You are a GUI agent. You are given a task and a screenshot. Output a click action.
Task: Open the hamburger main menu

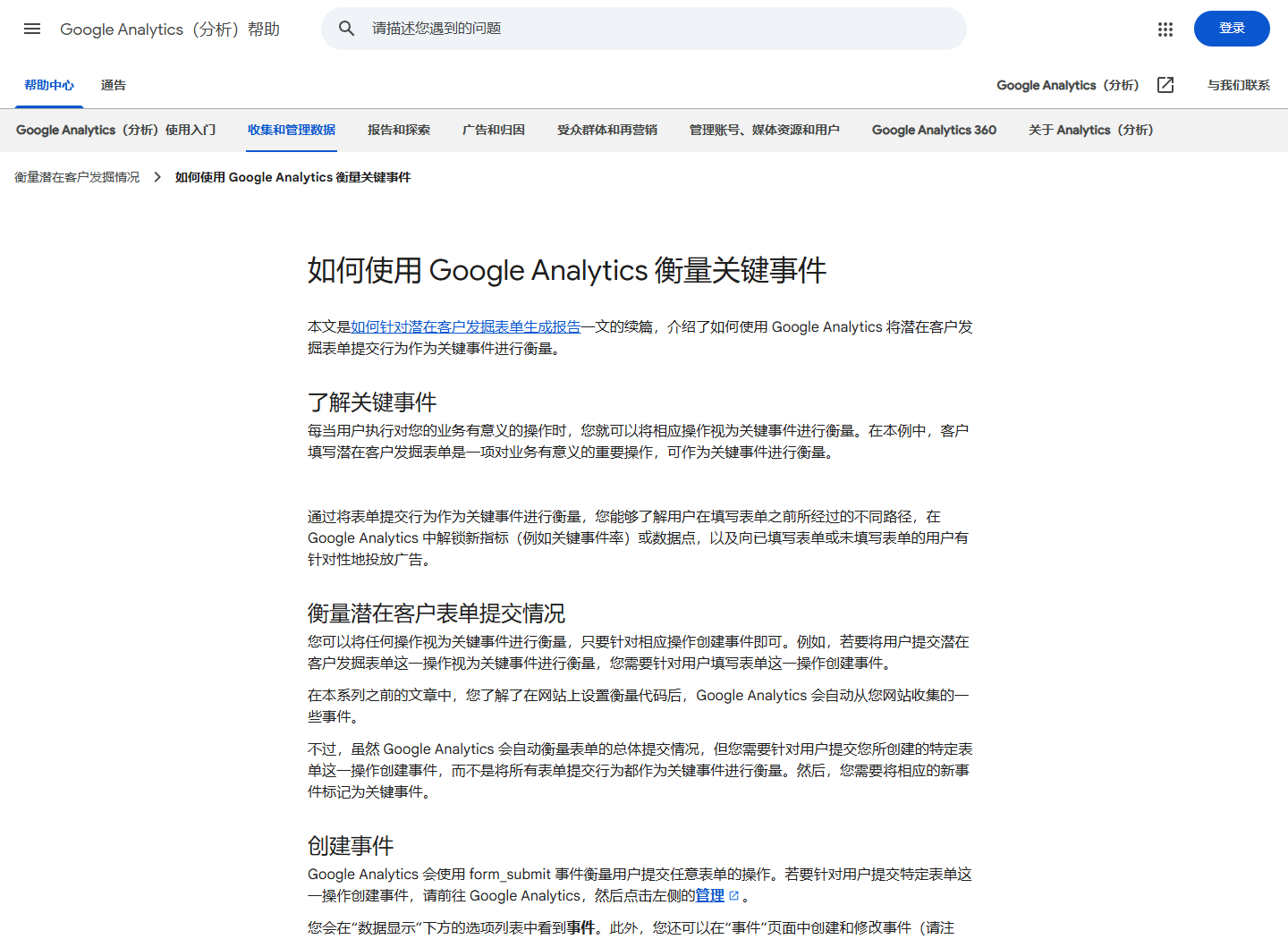pyautogui.click(x=32, y=29)
